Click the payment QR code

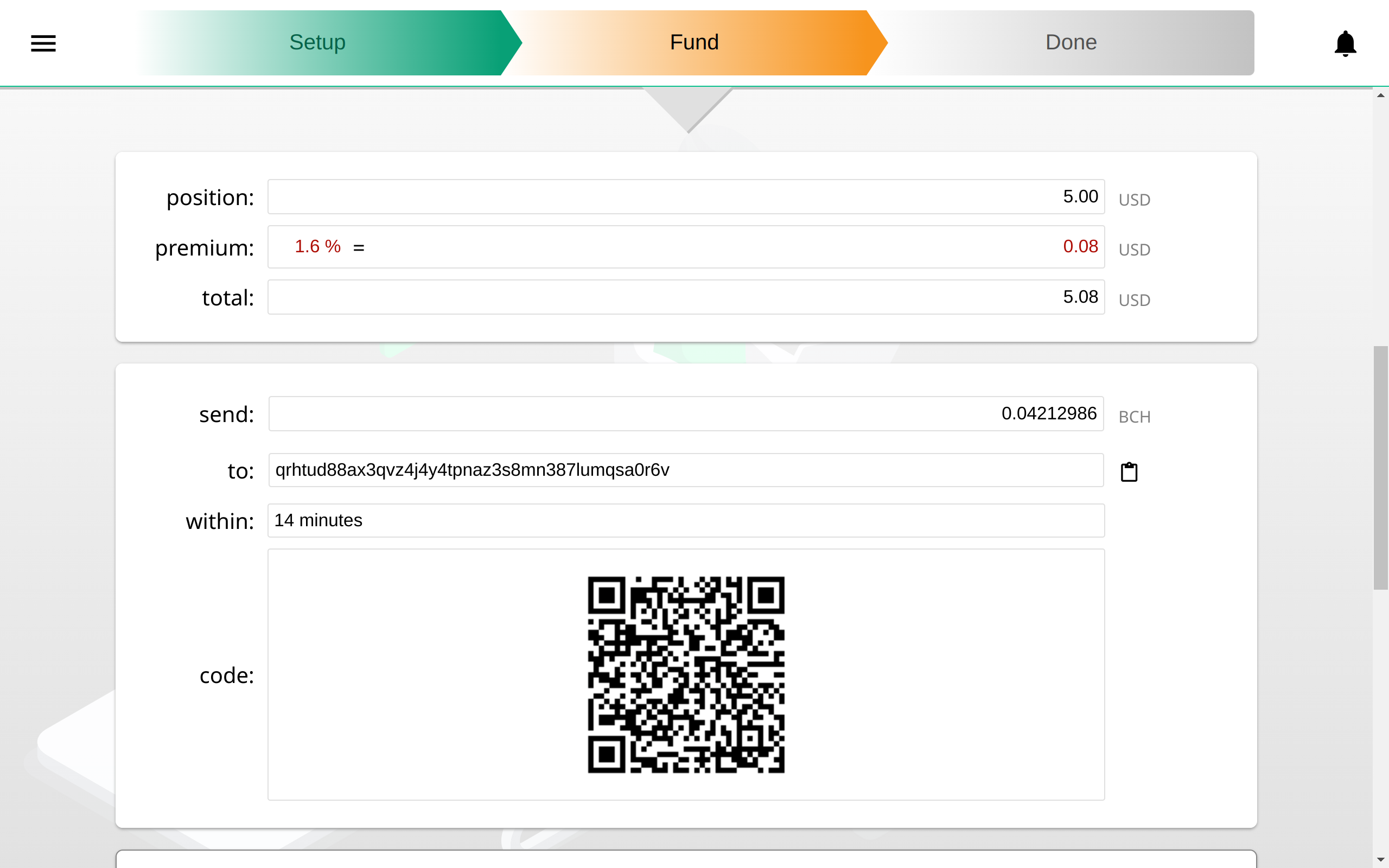click(x=686, y=674)
